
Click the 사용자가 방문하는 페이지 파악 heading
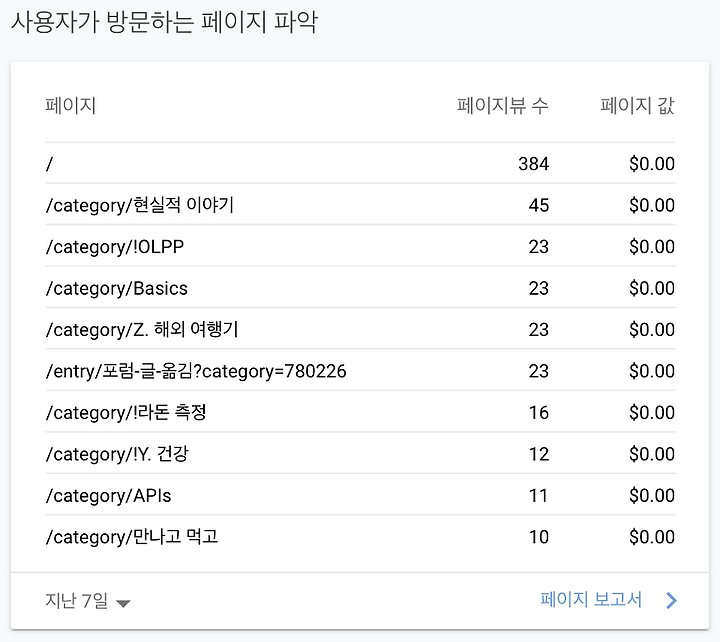point(164,22)
